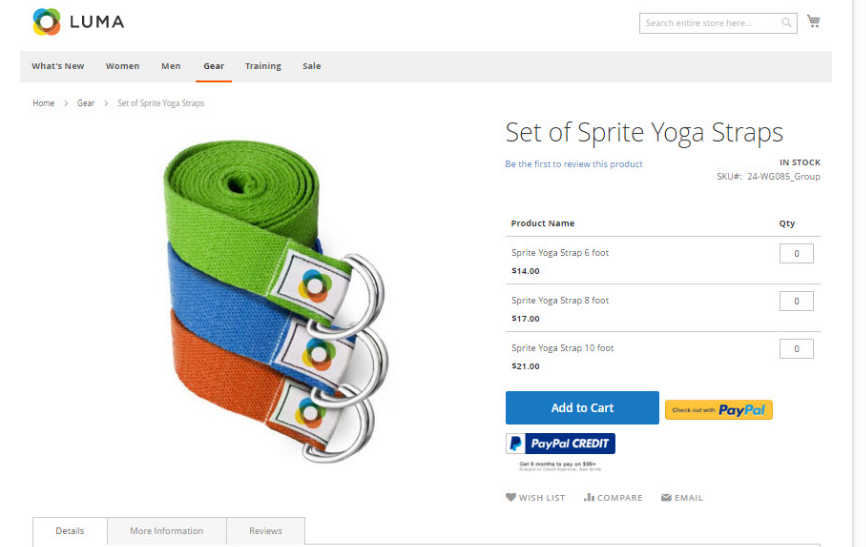The height and width of the screenshot is (547, 866).
Task: Click the yoga straps product image
Action: [275, 301]
